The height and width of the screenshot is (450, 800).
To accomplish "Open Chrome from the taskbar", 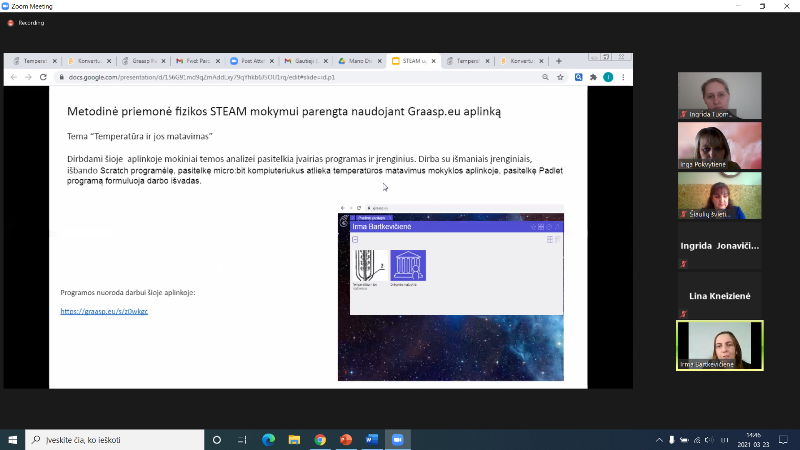I will pos(320,440).
